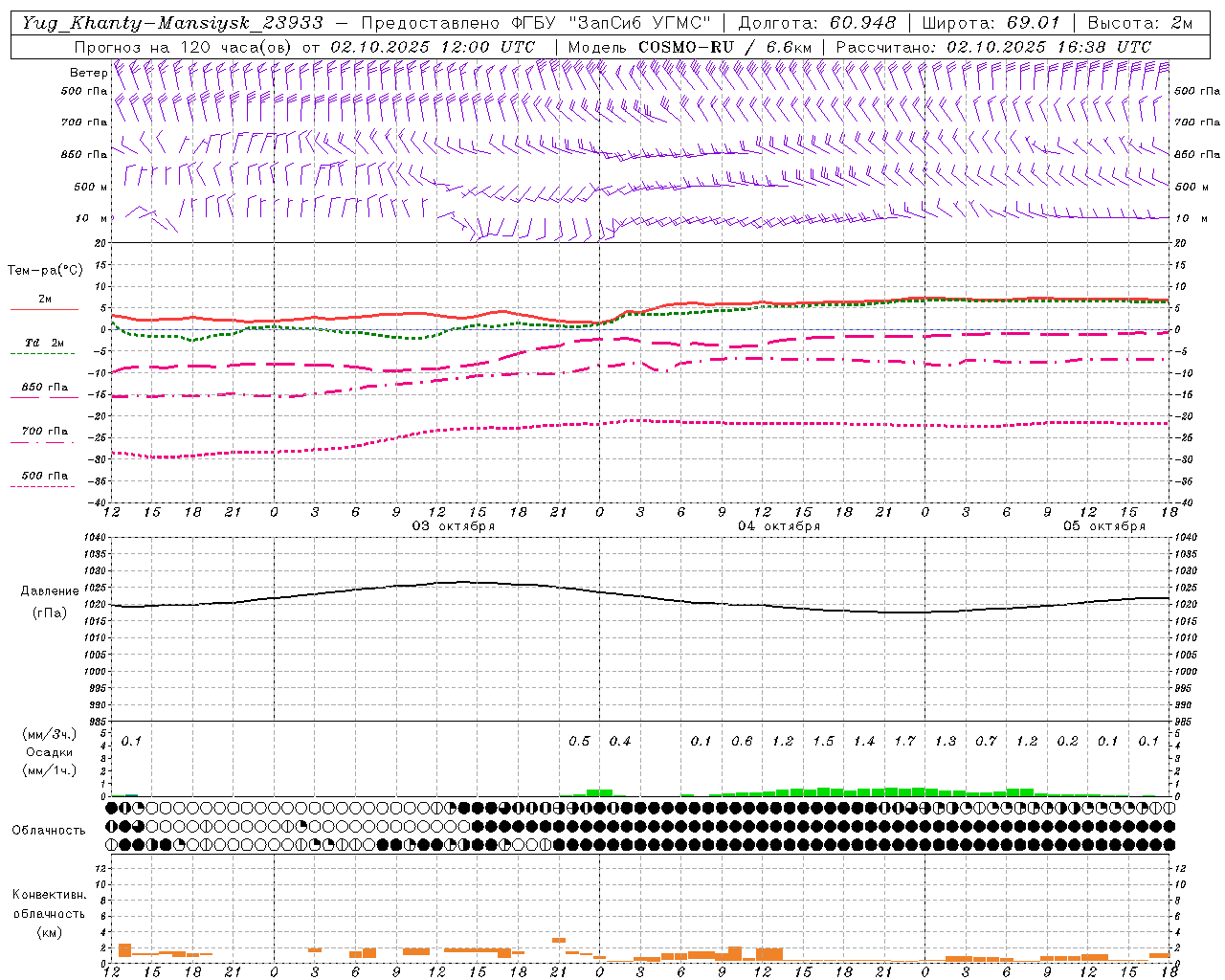Click the 'Высота: 2м' header field

click(x=1140, y=23)
